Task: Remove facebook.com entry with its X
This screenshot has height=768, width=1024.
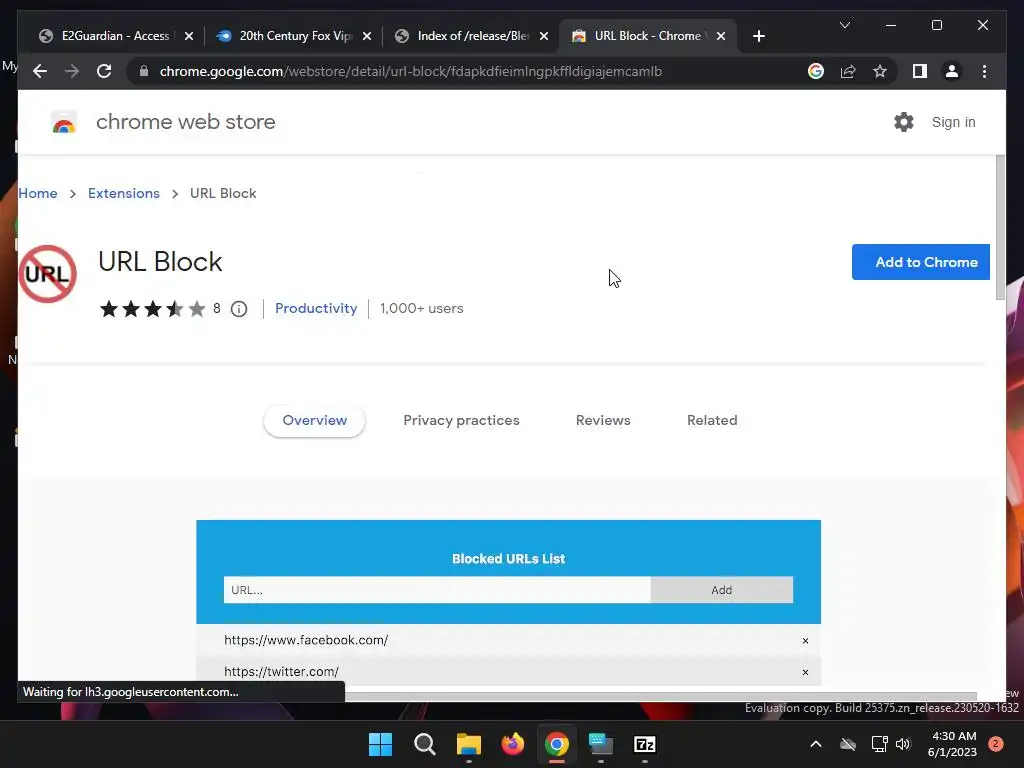Action: point(805,641)
